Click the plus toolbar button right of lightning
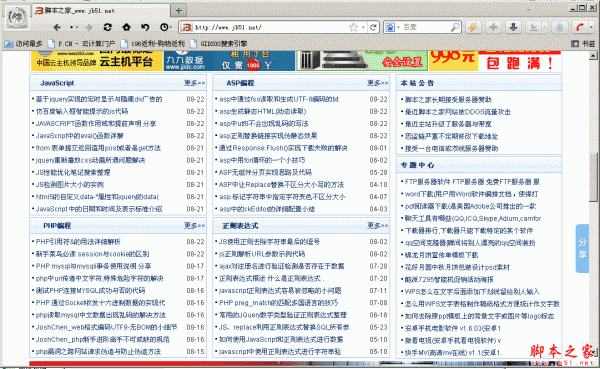Image resolution: width=600 pixels, height=369 pixels. (x=493, y=27)
